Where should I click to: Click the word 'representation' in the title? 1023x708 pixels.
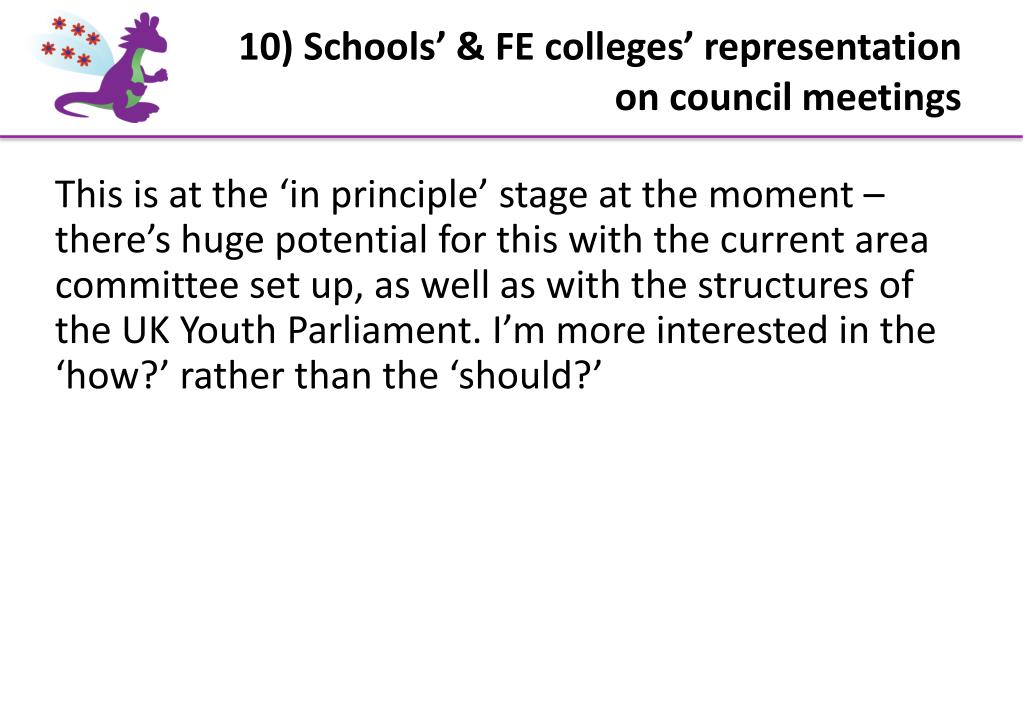(832, 48)
